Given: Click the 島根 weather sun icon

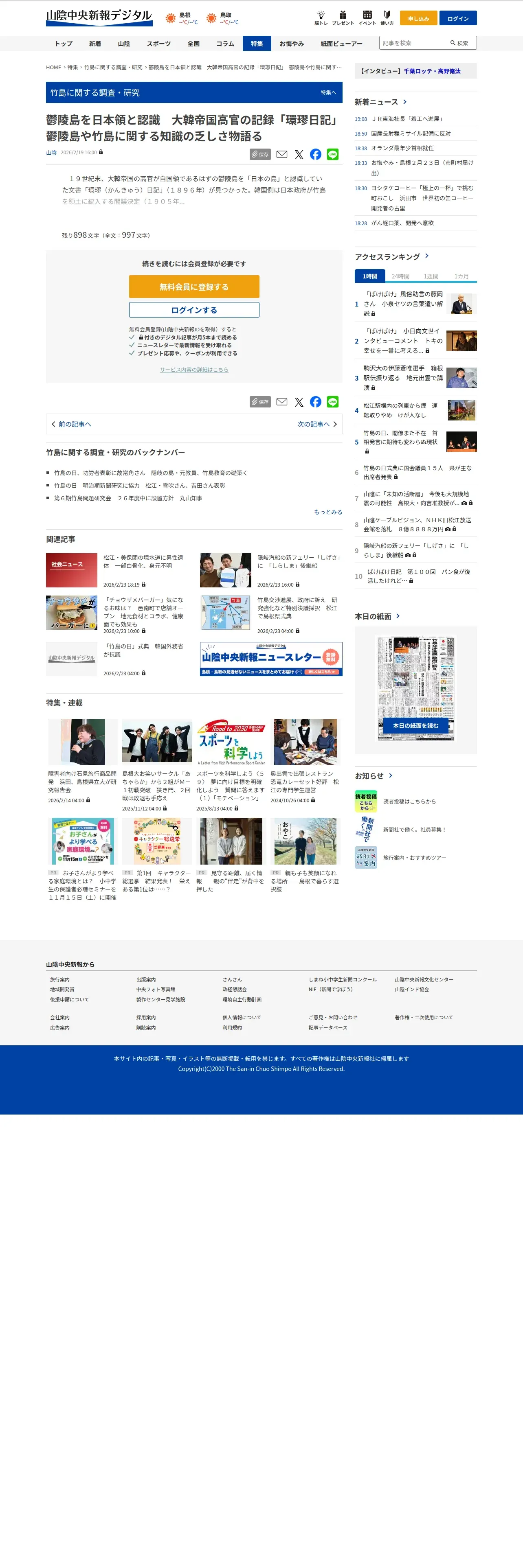Looking at the screenshot, I should click(171, 18).
